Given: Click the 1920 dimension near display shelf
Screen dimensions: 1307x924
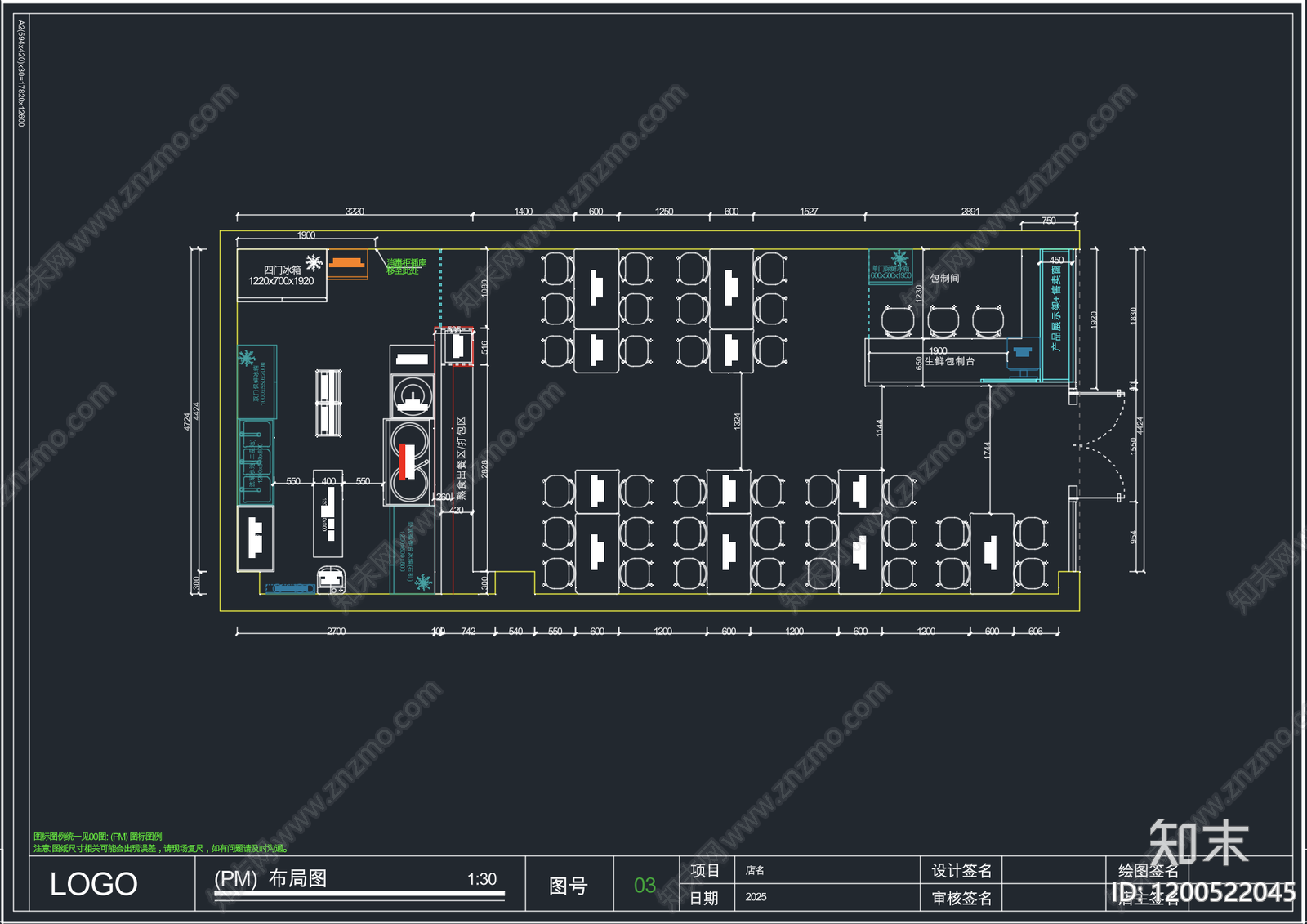Looking at the screenshot, I should [1094, 320].
